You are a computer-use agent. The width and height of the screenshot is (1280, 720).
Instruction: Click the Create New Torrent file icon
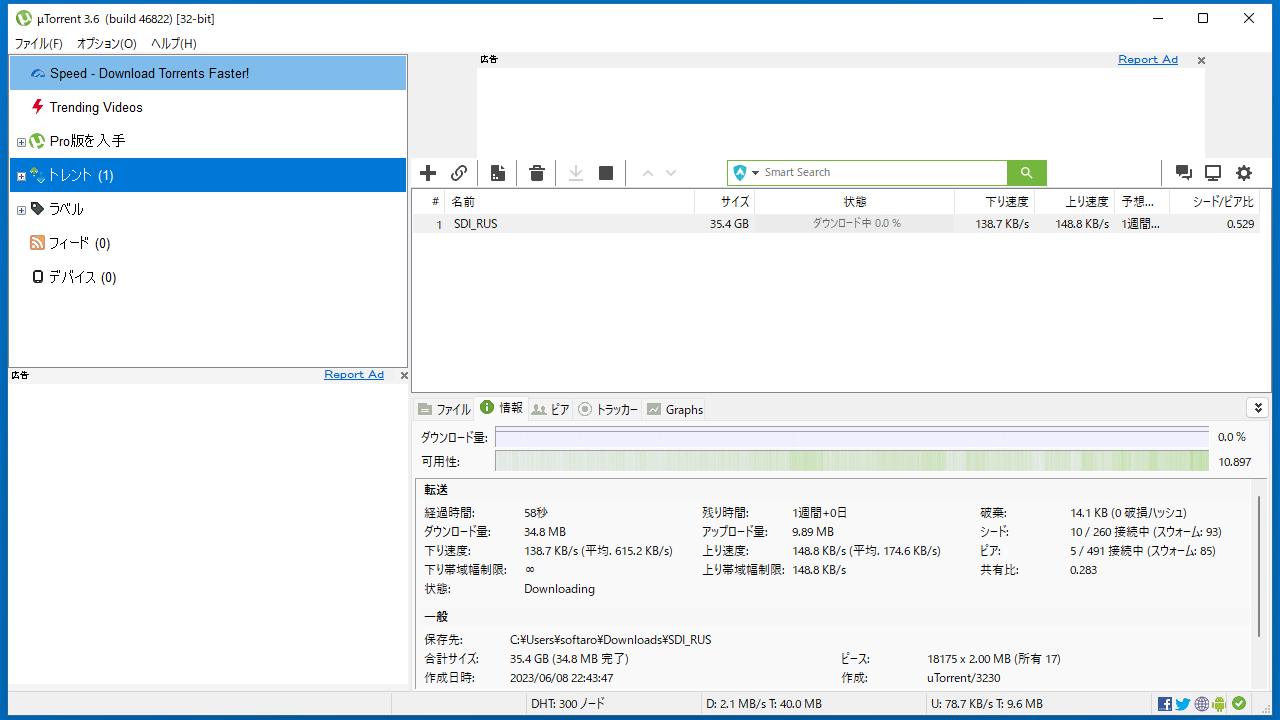pyautogui.click(x=498, y=173)
